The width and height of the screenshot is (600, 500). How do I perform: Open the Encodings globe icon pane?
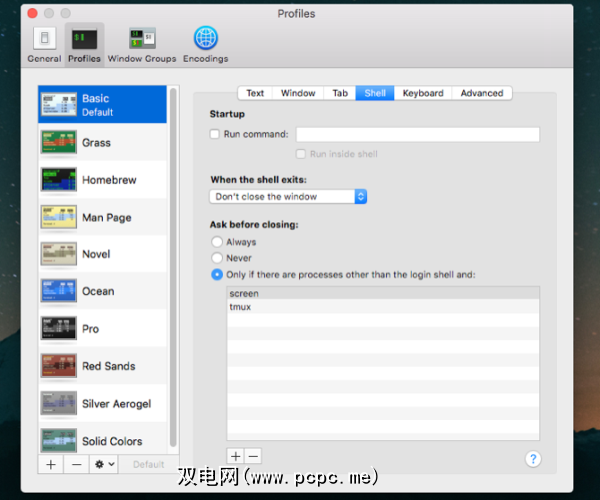205,44
